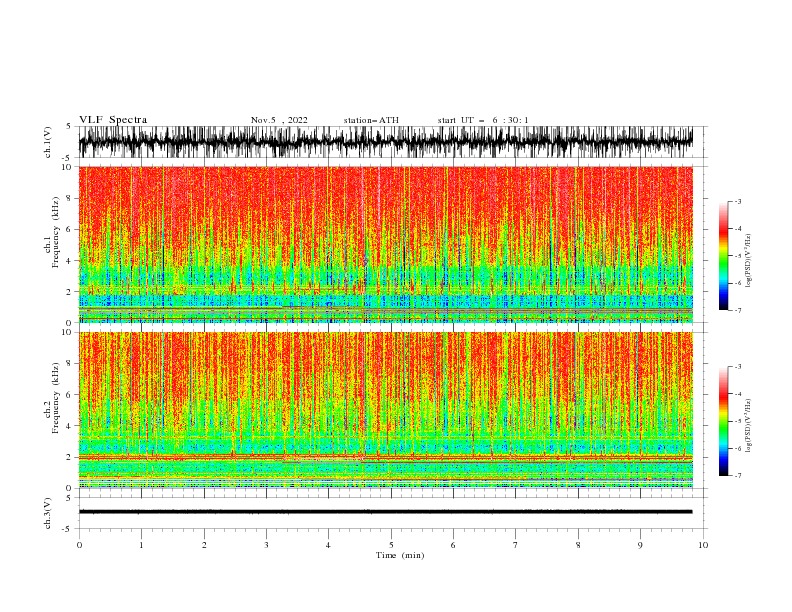Click the "-5" label on ch.2 colorbar
This screenshot has height=612, width=792.
[738, 421]
